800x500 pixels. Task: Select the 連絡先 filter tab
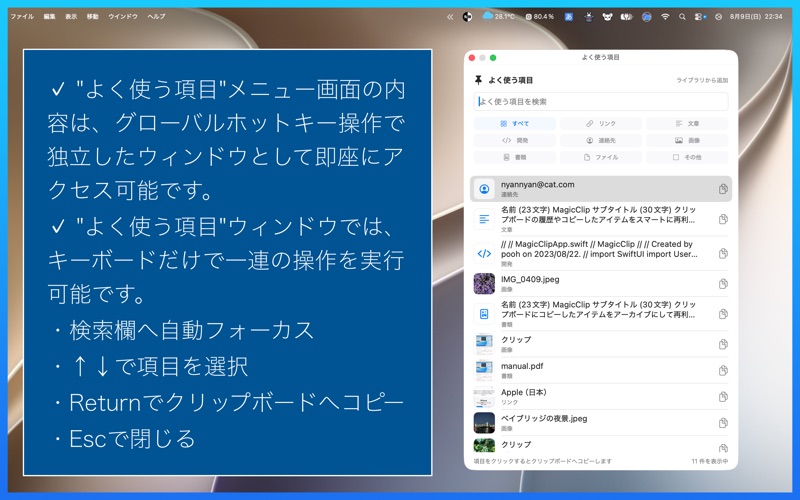[x=601, y=140]
